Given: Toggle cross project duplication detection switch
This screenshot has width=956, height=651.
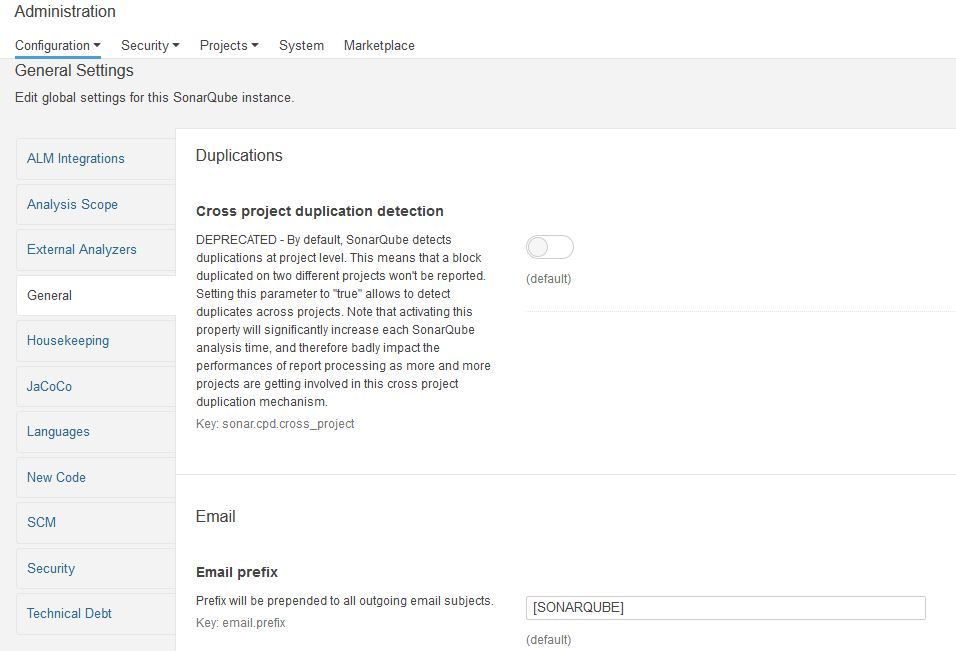Looking at the screenshot, I should (549, 247).
